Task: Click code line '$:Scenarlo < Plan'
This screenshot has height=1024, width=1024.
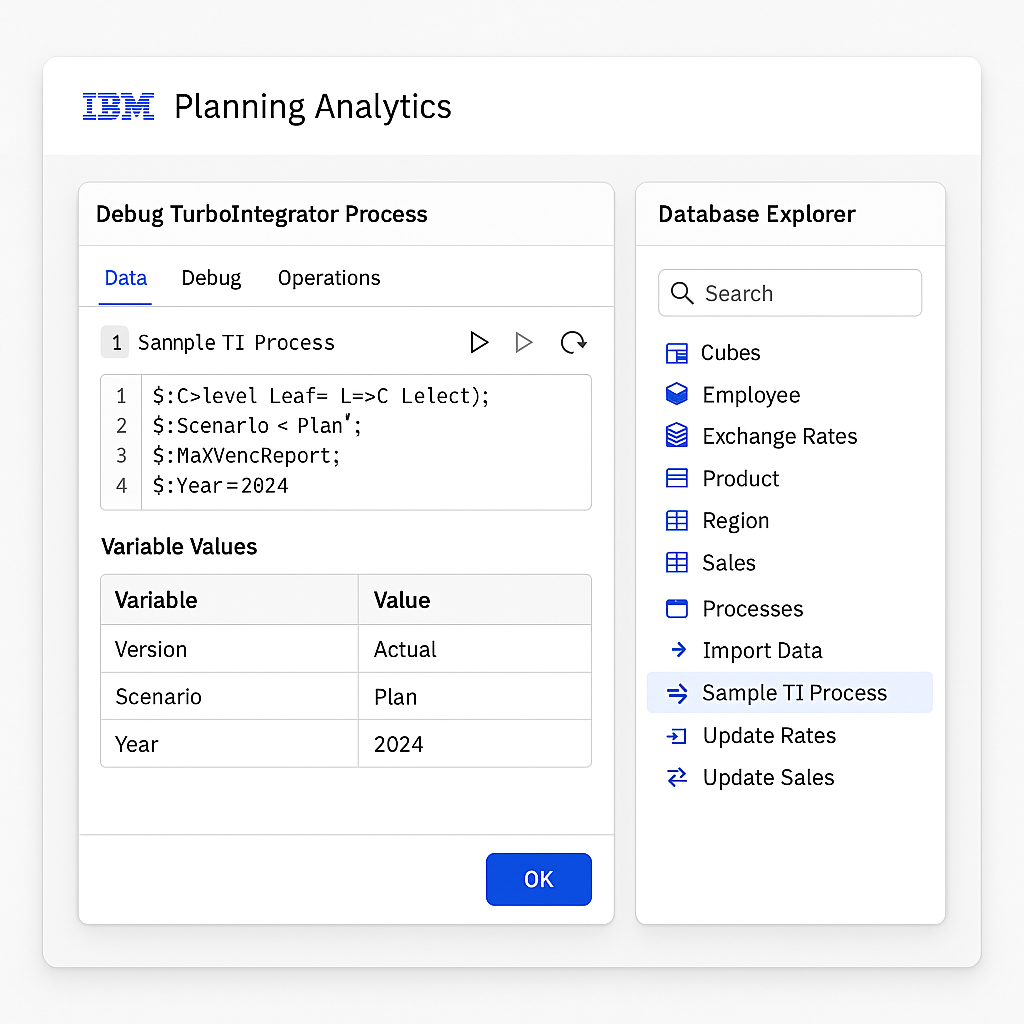Action: click(x=257, y=426)
